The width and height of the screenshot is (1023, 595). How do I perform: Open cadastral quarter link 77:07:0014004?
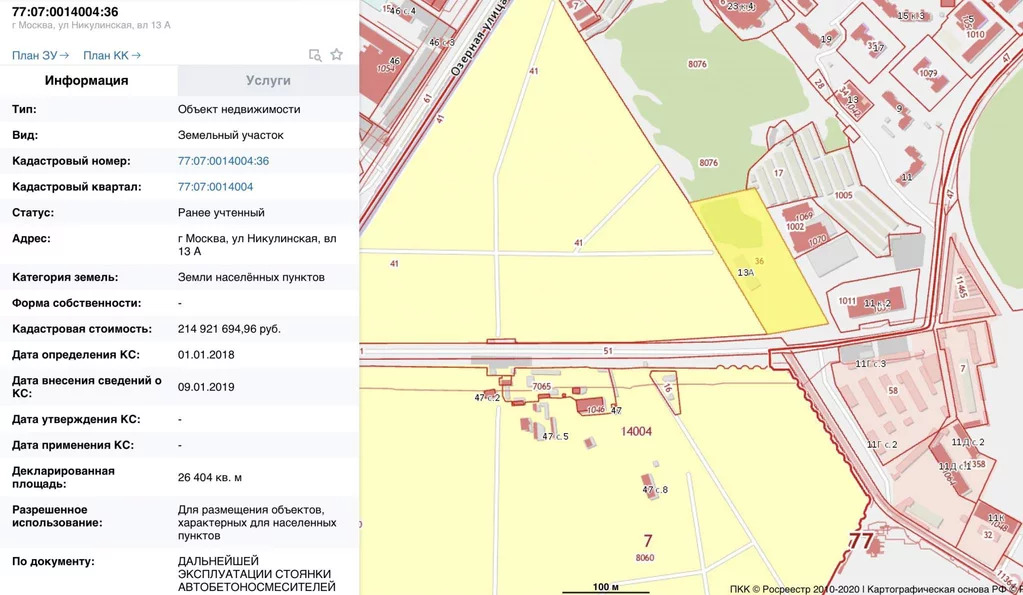215,187
